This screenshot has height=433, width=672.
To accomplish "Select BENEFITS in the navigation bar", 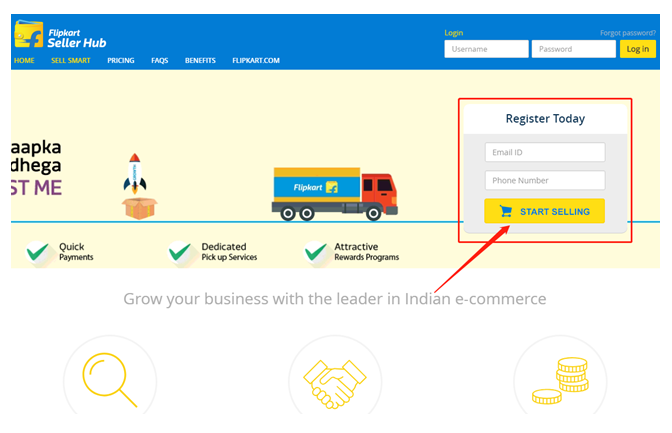I will click(200, 60).
